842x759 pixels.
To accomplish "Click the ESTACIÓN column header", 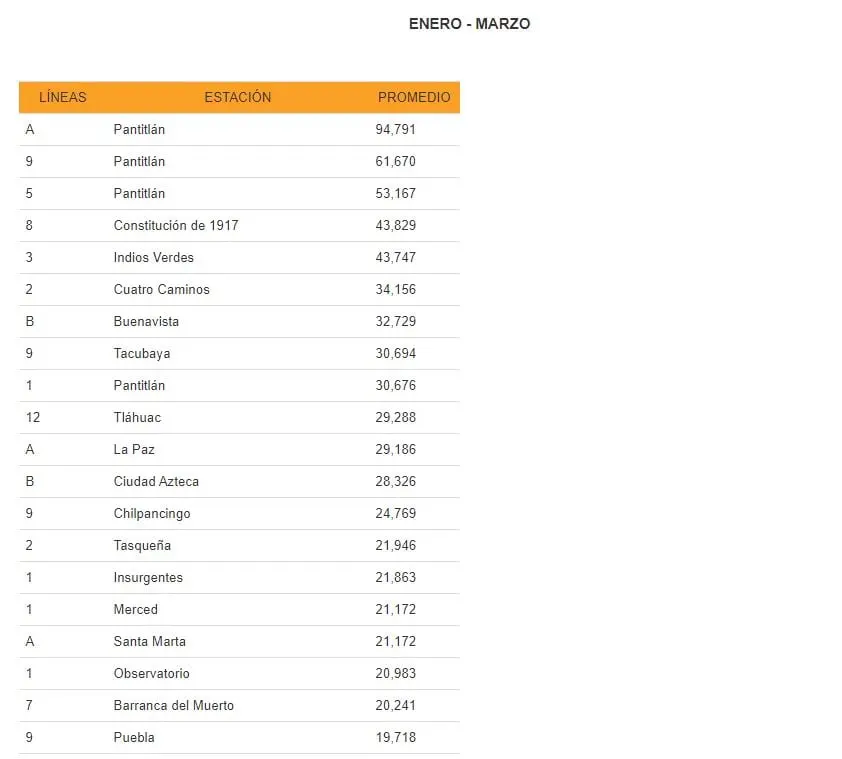I will (x=237, y=97).
